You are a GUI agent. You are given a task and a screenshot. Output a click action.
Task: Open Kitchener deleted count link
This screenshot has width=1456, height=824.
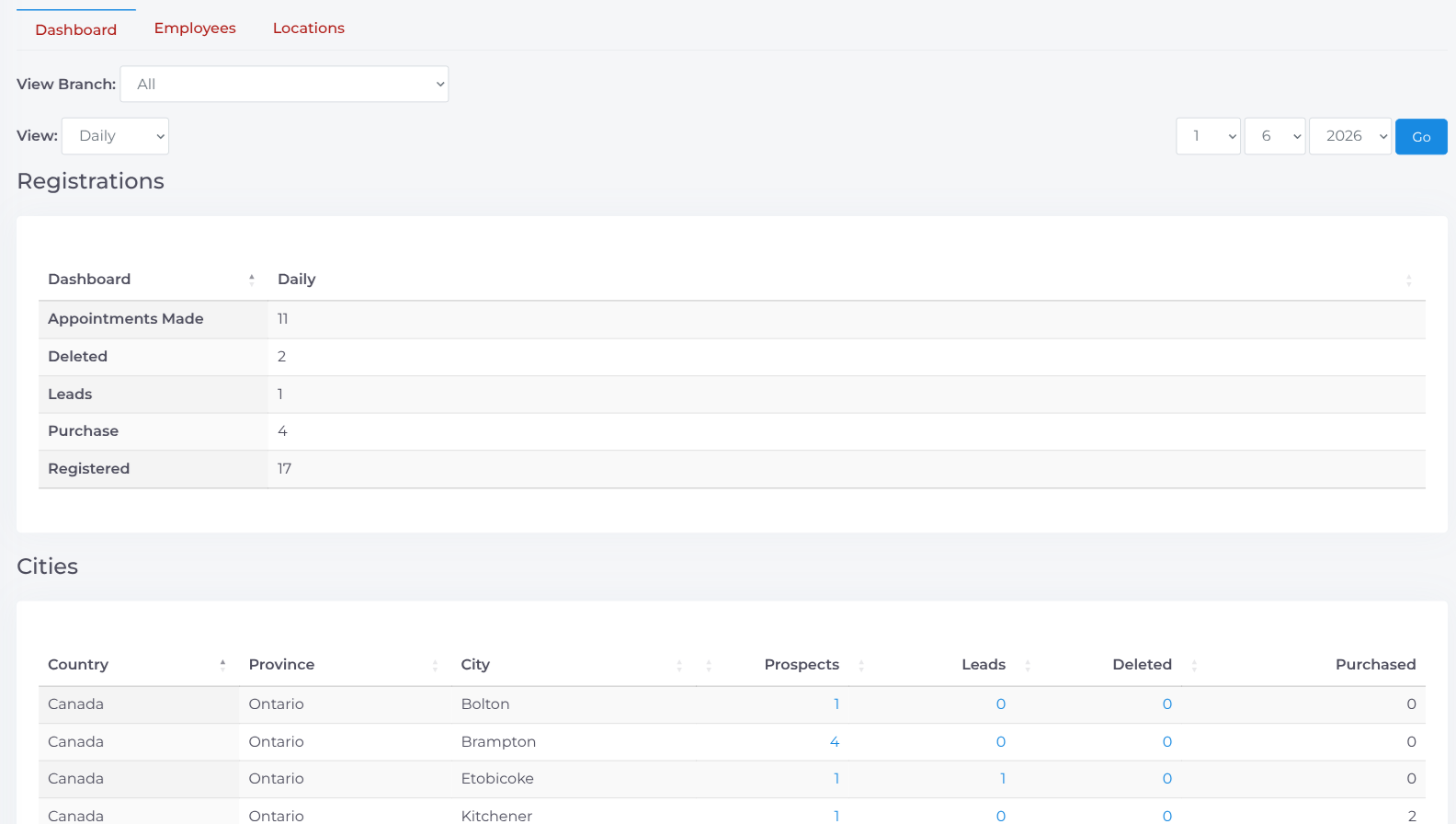(1167, 816)
